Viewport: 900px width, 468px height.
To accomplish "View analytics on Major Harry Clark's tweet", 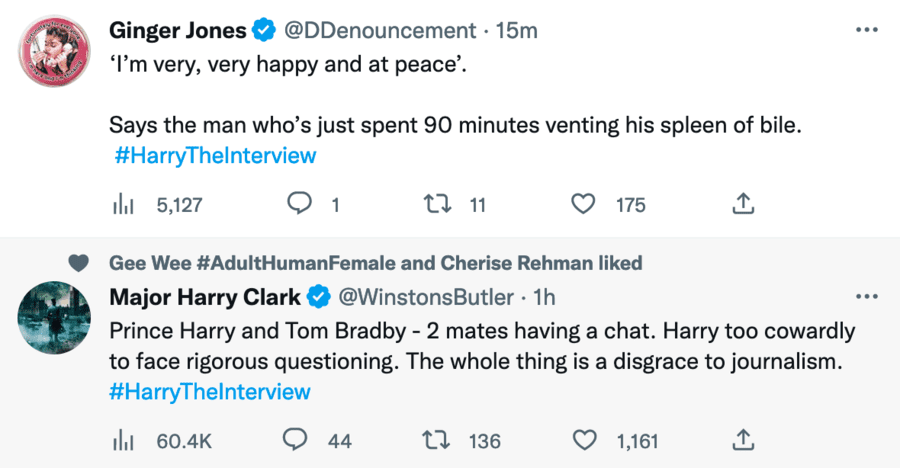I will pos(121,439).
